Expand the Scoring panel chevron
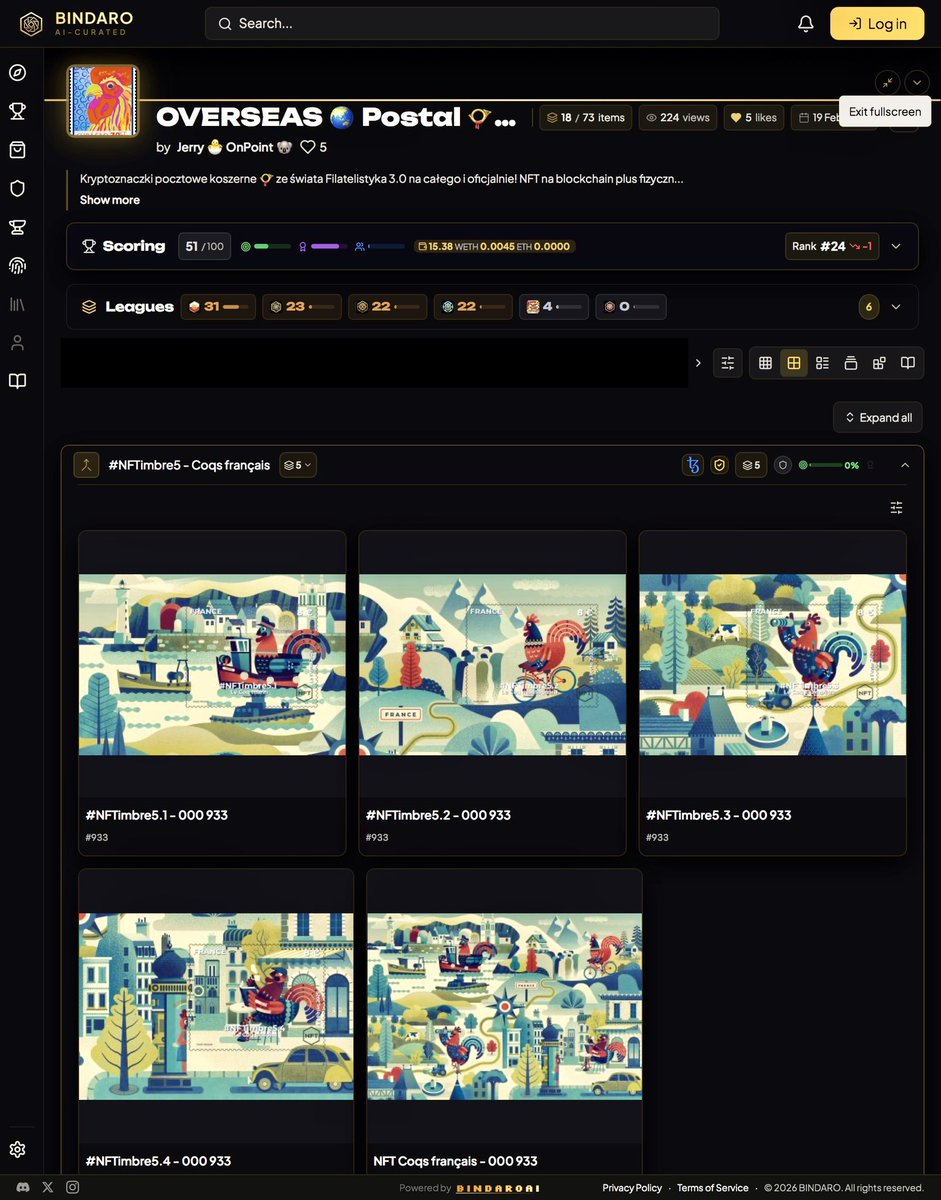The width and height of the screenshot is (941, 1200). [896, 246]
